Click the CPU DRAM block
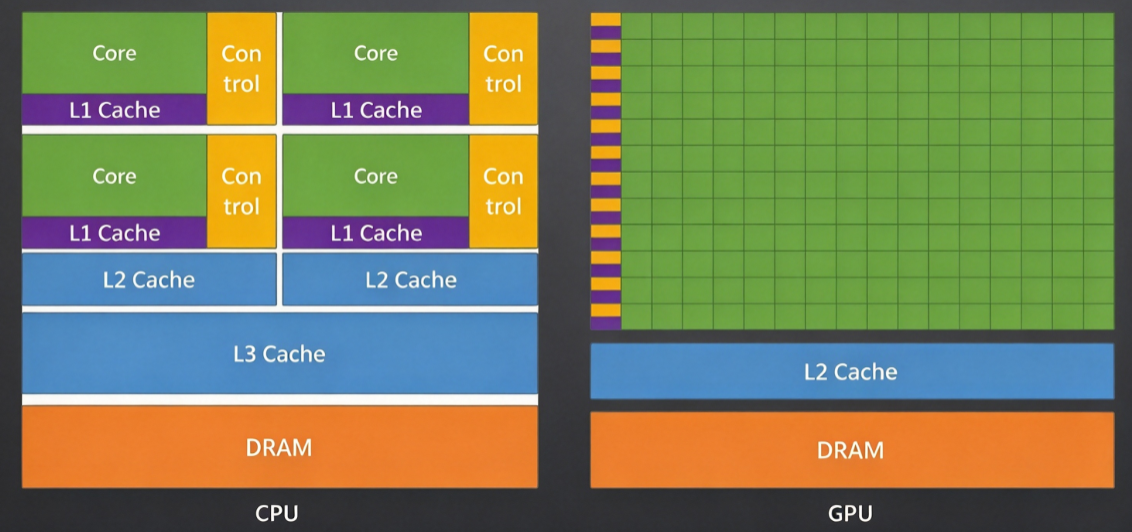Screen dimensions: 1132x532 coord(280,446)
